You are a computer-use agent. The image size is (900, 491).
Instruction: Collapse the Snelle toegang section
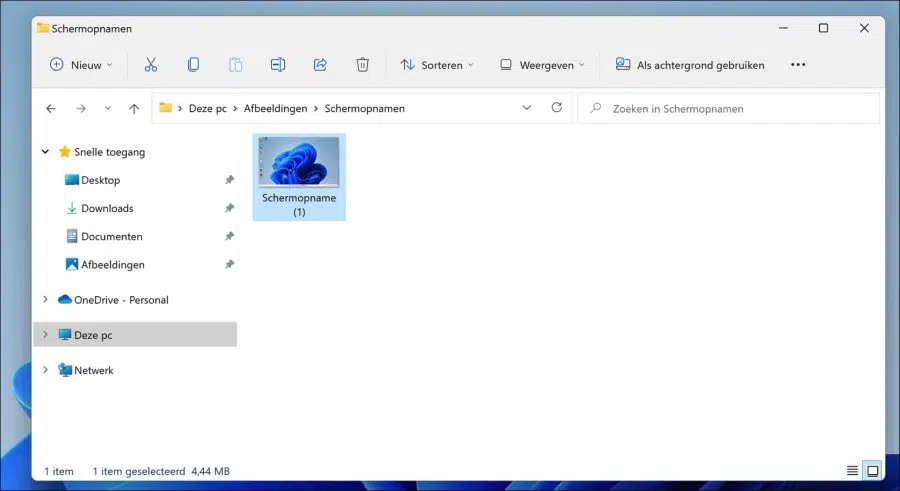(x=45, y=152)
